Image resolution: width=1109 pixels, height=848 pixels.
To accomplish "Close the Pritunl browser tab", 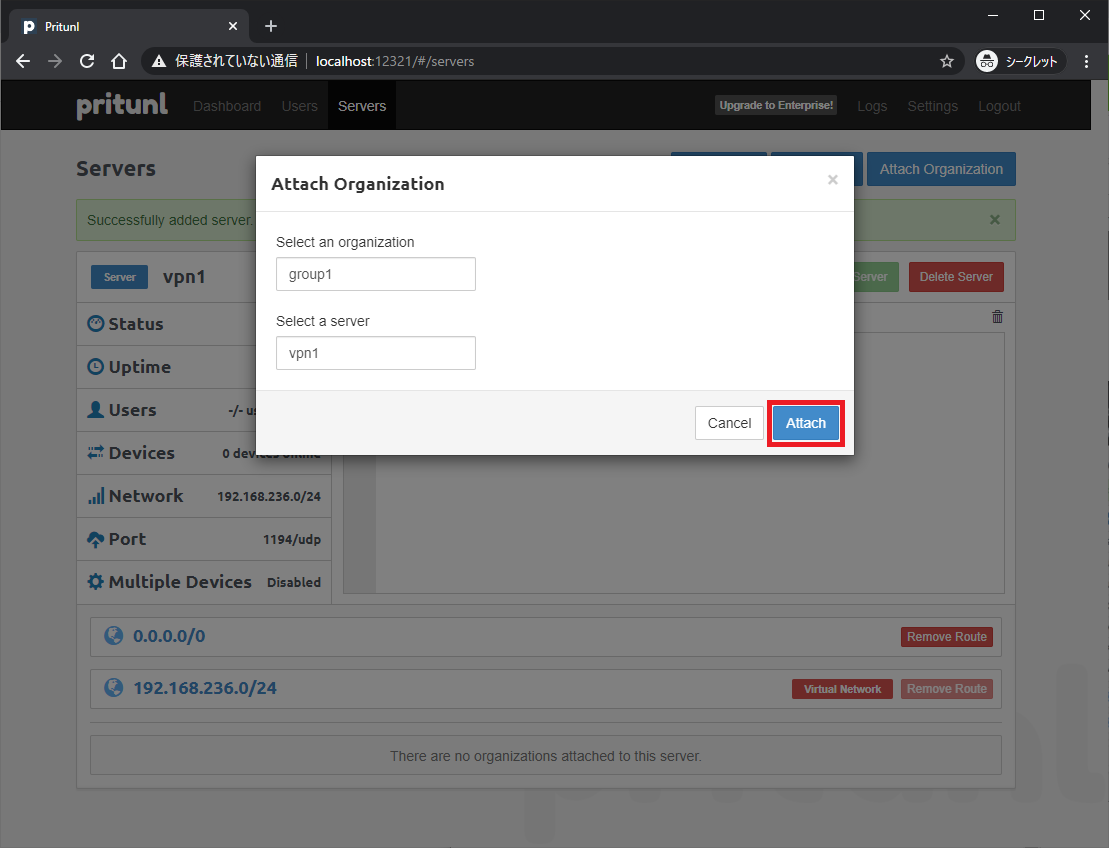I will (233, 26).
